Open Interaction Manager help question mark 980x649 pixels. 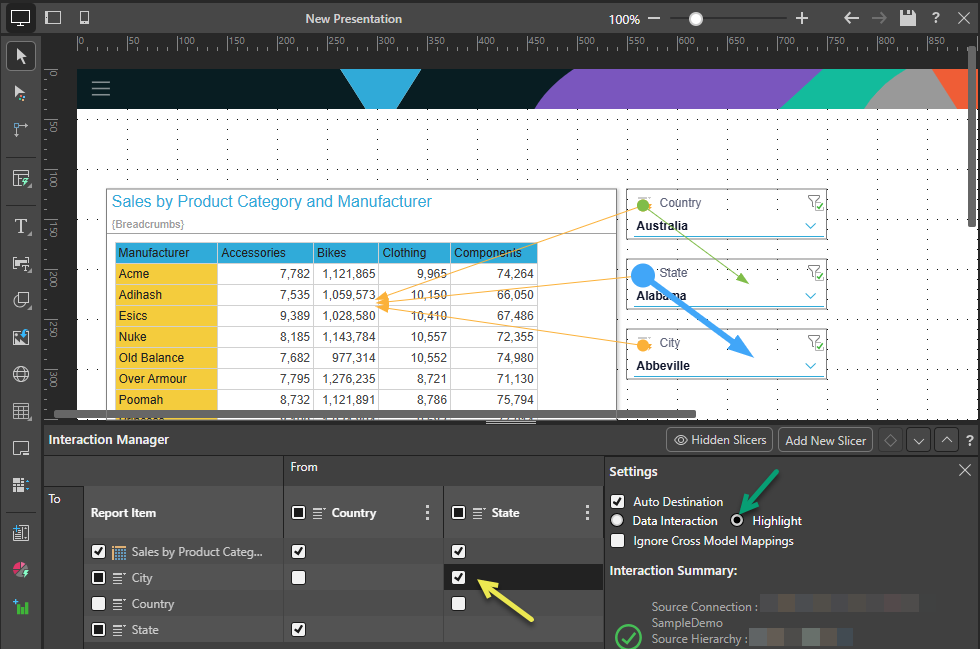(969, 440)
